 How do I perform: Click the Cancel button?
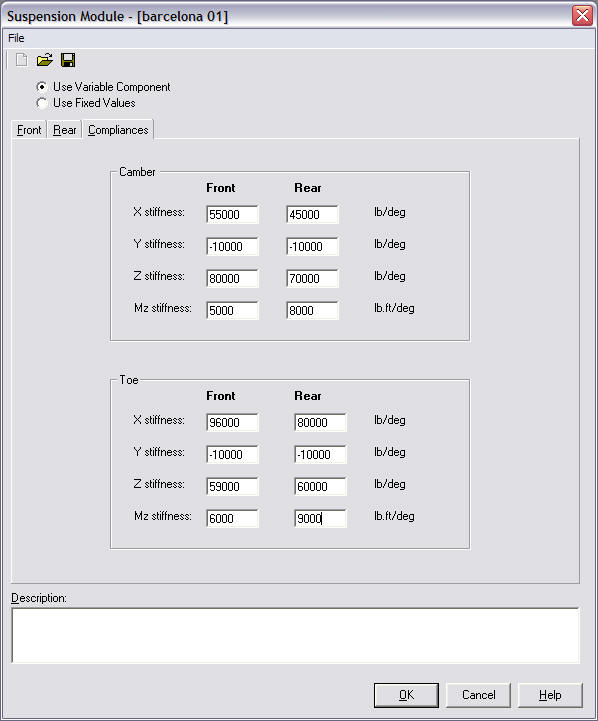click(478, 695)
